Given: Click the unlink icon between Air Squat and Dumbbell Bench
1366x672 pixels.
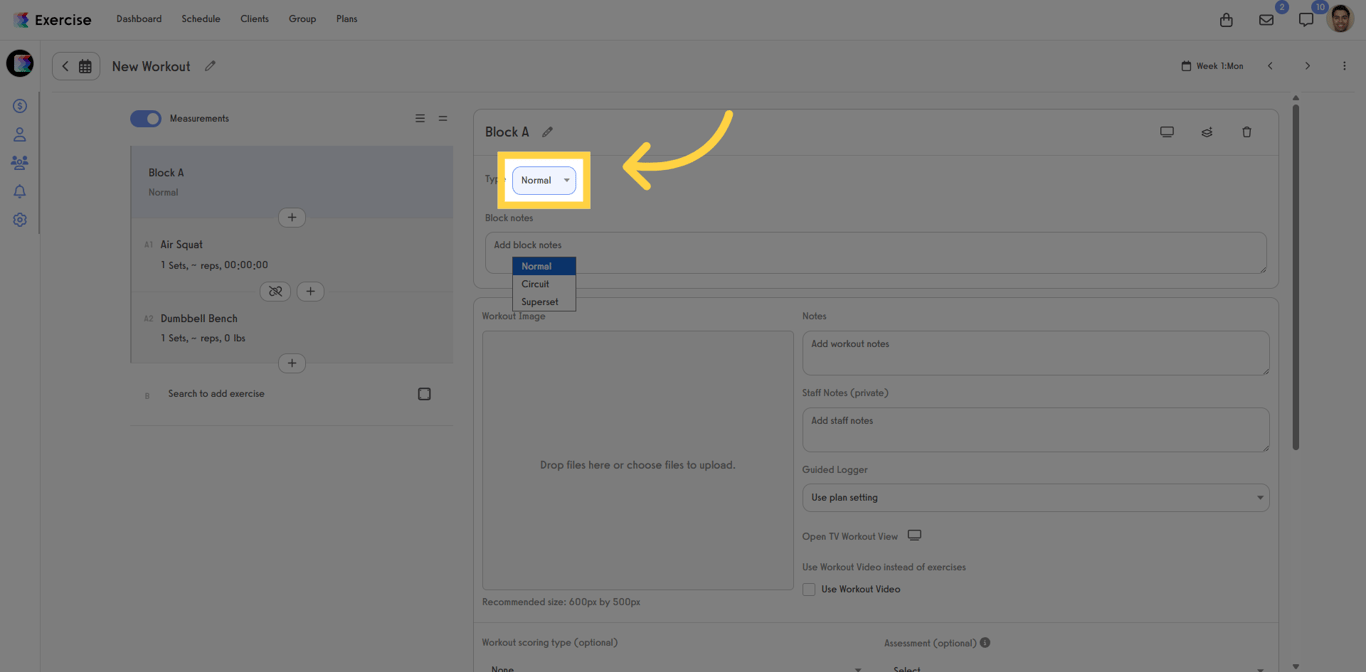Looking at the screenshot, I should pyautogui.click(x=275, y=291).
